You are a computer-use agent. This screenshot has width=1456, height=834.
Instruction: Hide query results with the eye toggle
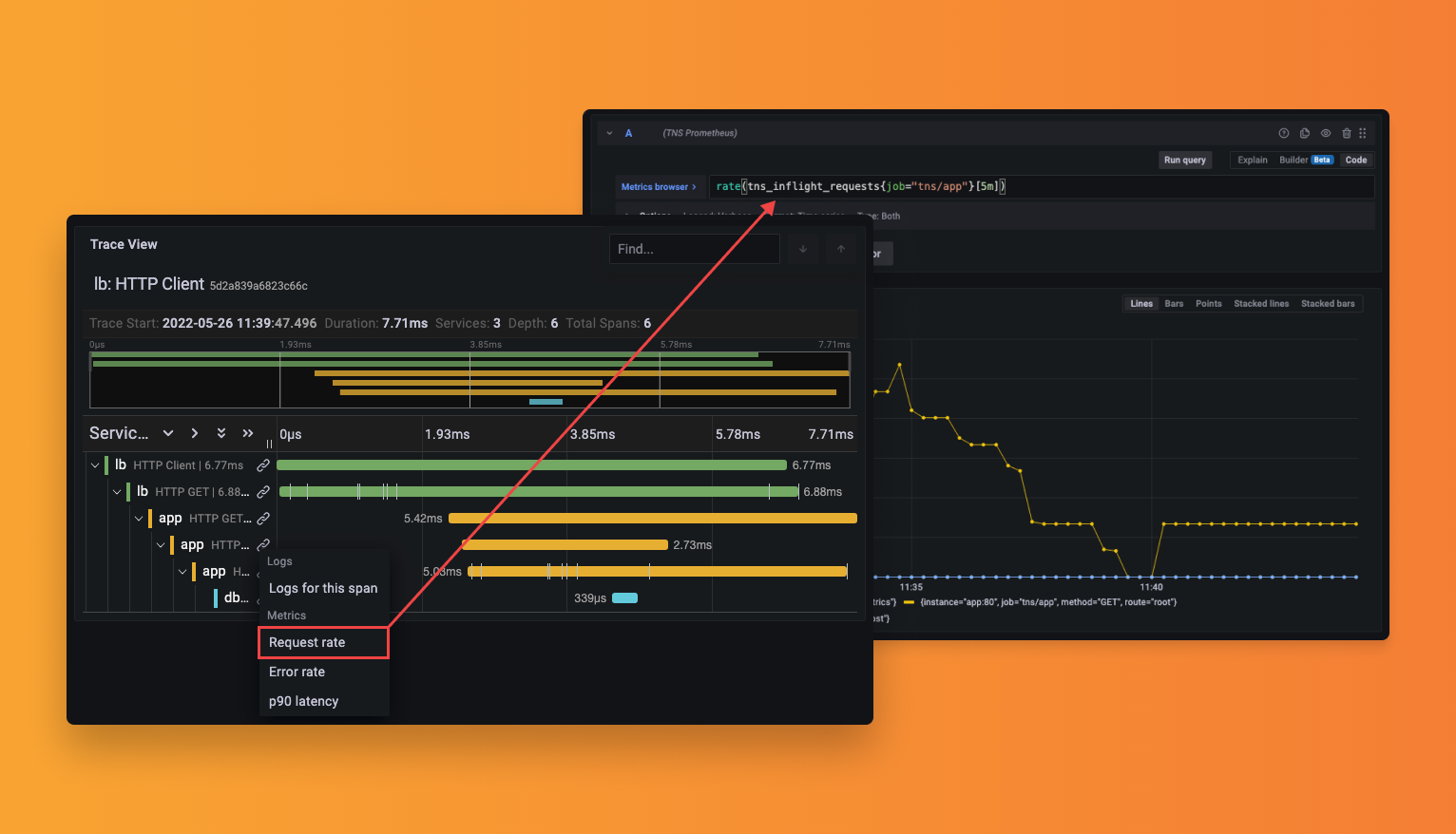(x=1326, y=133)
